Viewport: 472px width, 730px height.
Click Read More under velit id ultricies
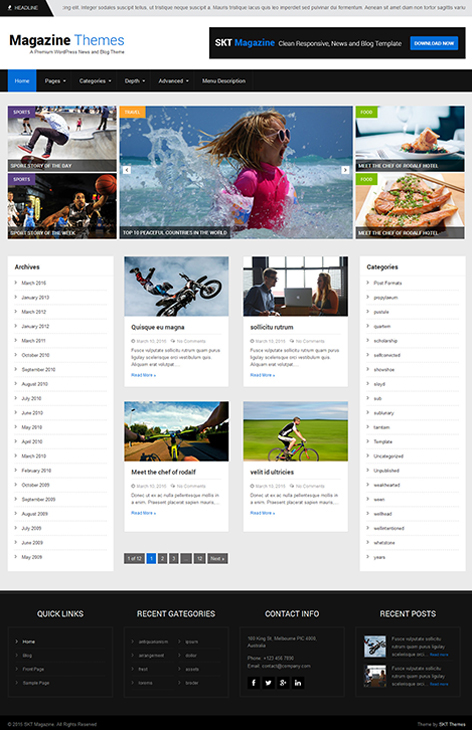(263, 513)
